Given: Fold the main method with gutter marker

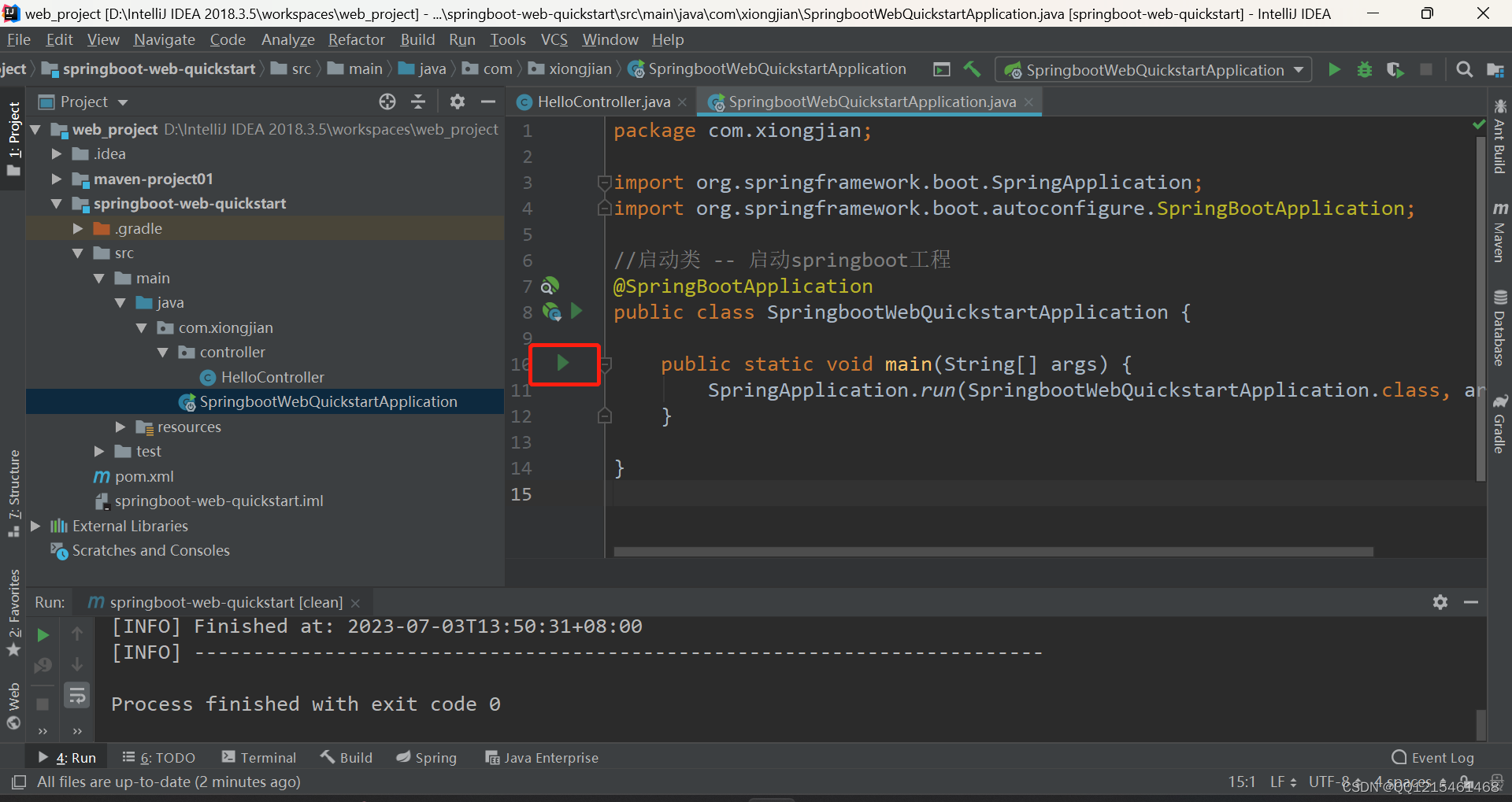Looking at the screenshot, I should point(606,364).
